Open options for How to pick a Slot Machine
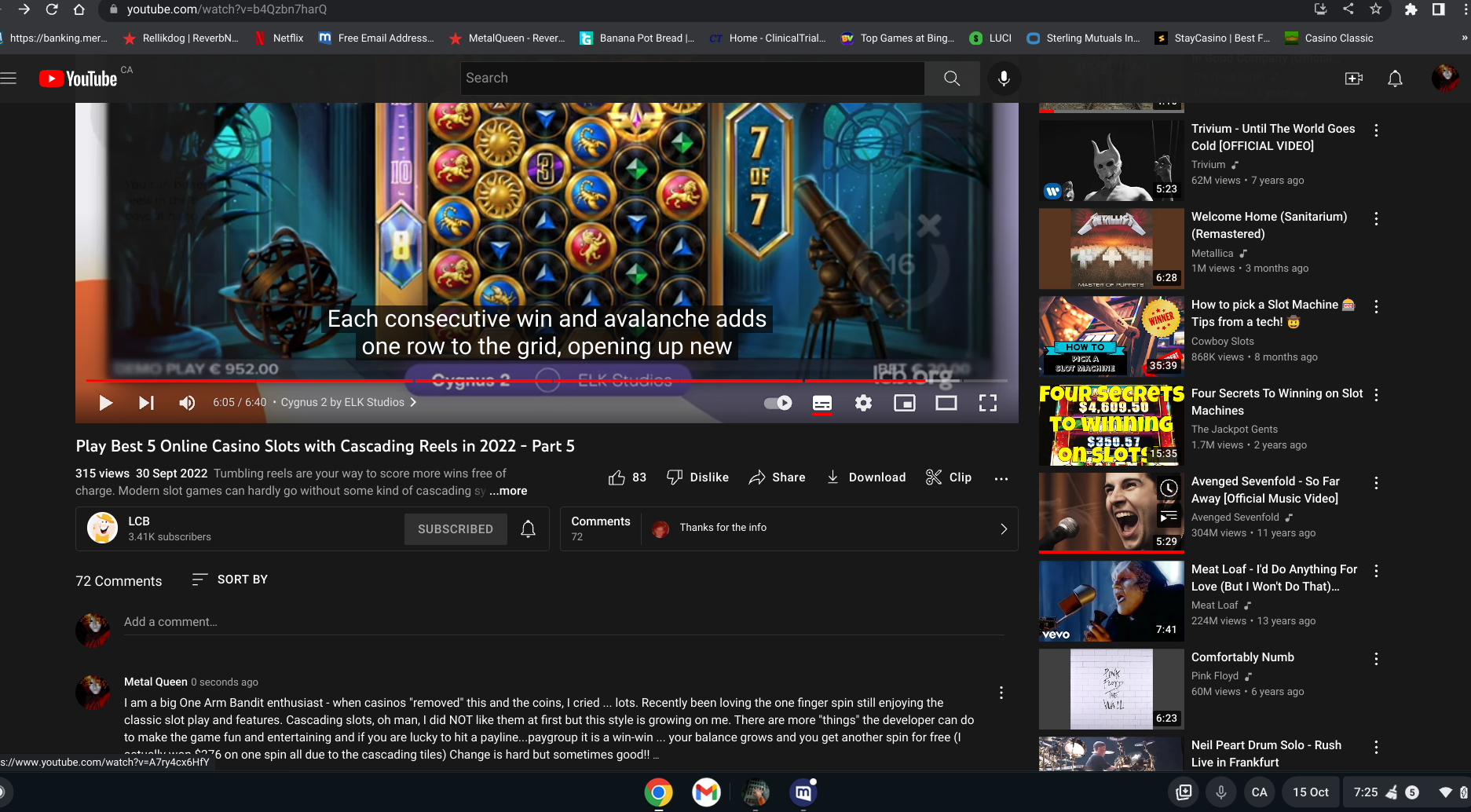The image size is (1471, 812). (x=1376, y=306)
